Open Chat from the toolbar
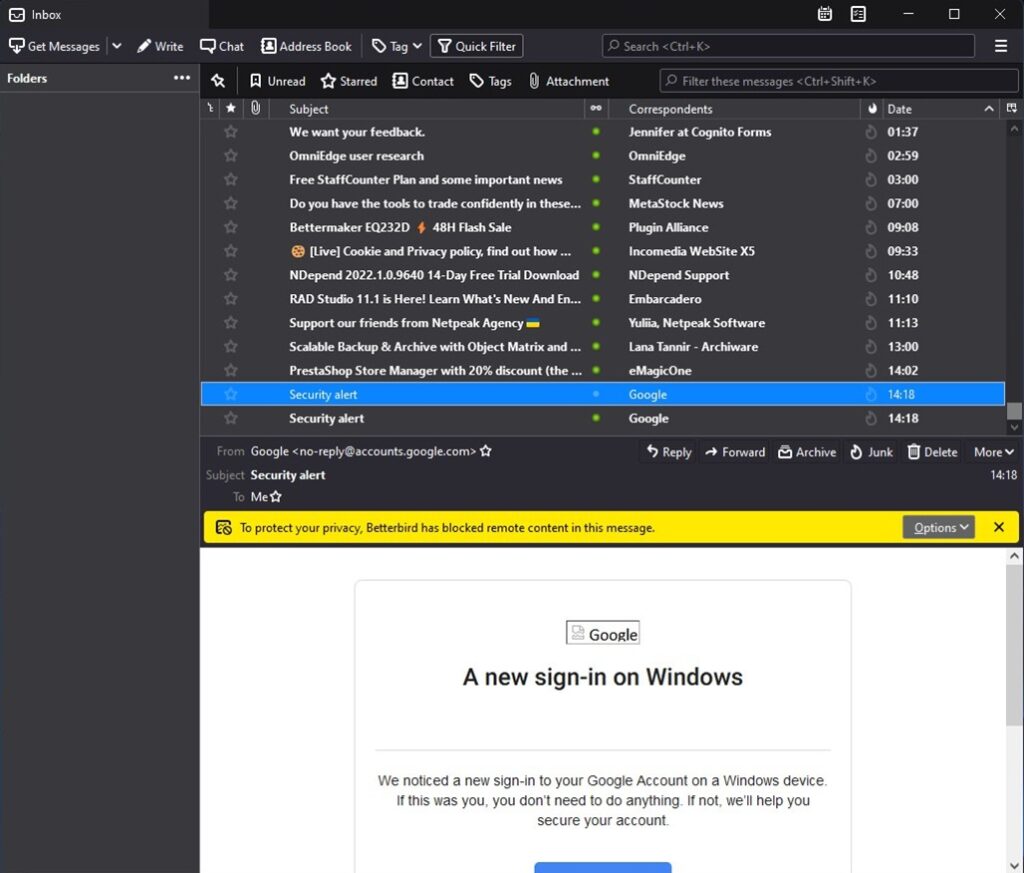This screenshot has width=1024, height=873. [x=222, y=46]
